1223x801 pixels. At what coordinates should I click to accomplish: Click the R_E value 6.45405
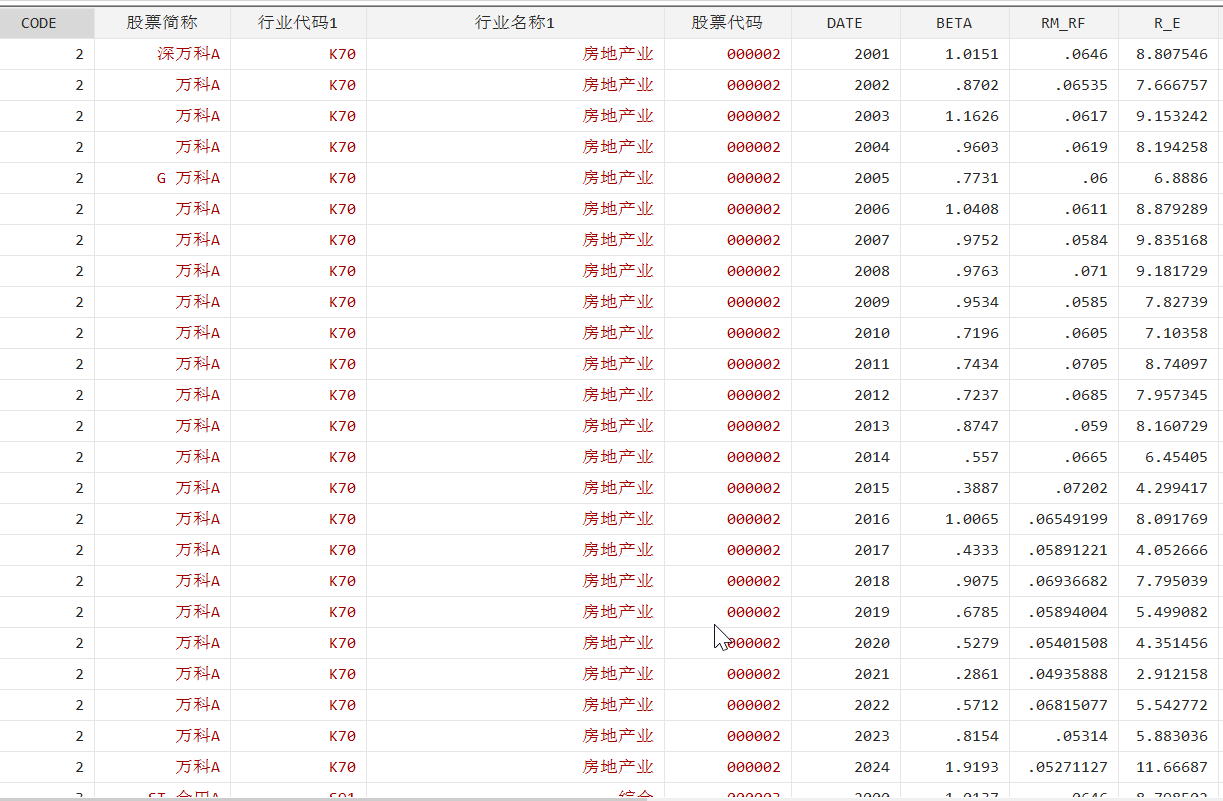point(1167,457)
